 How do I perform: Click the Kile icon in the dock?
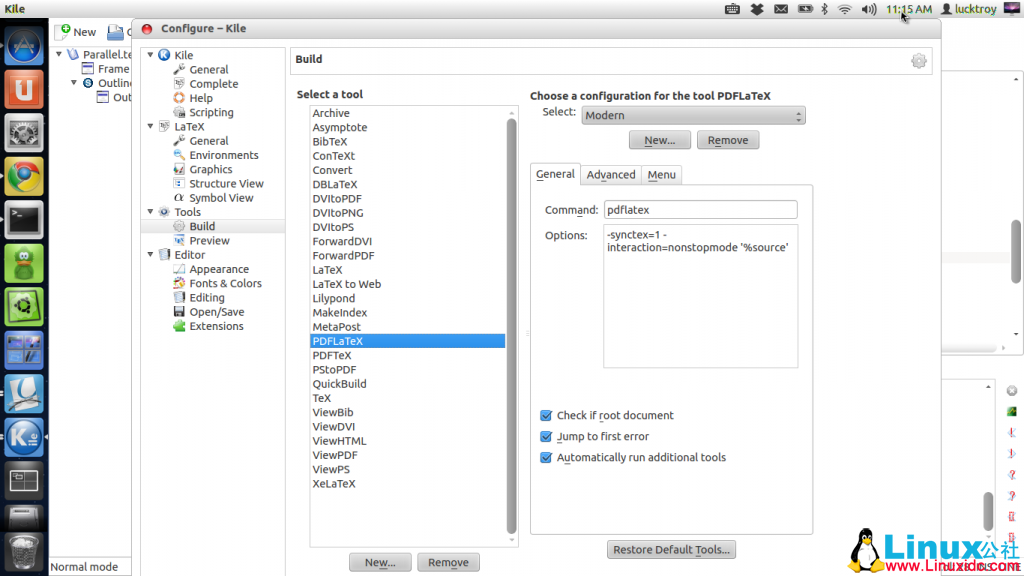22,437
